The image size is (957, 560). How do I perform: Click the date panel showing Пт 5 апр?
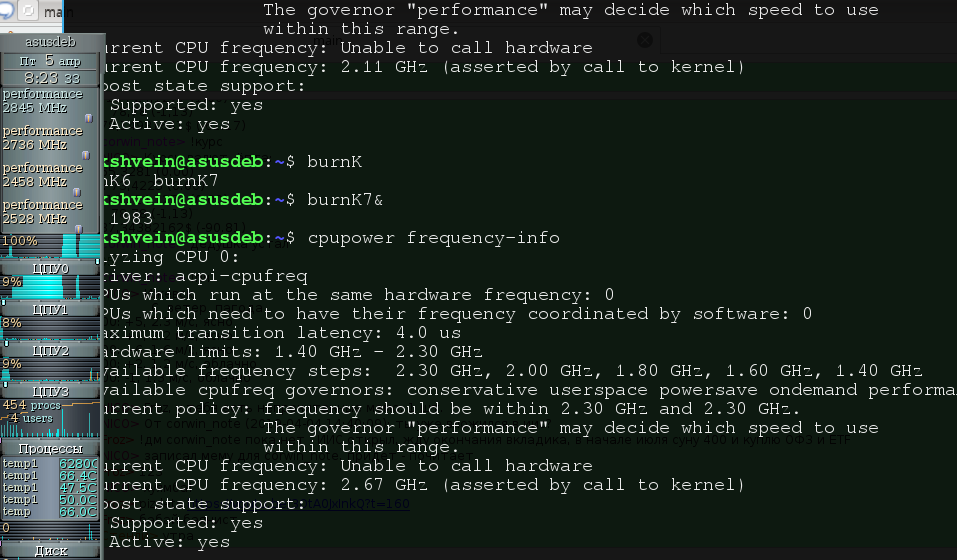tap(50, 61)
